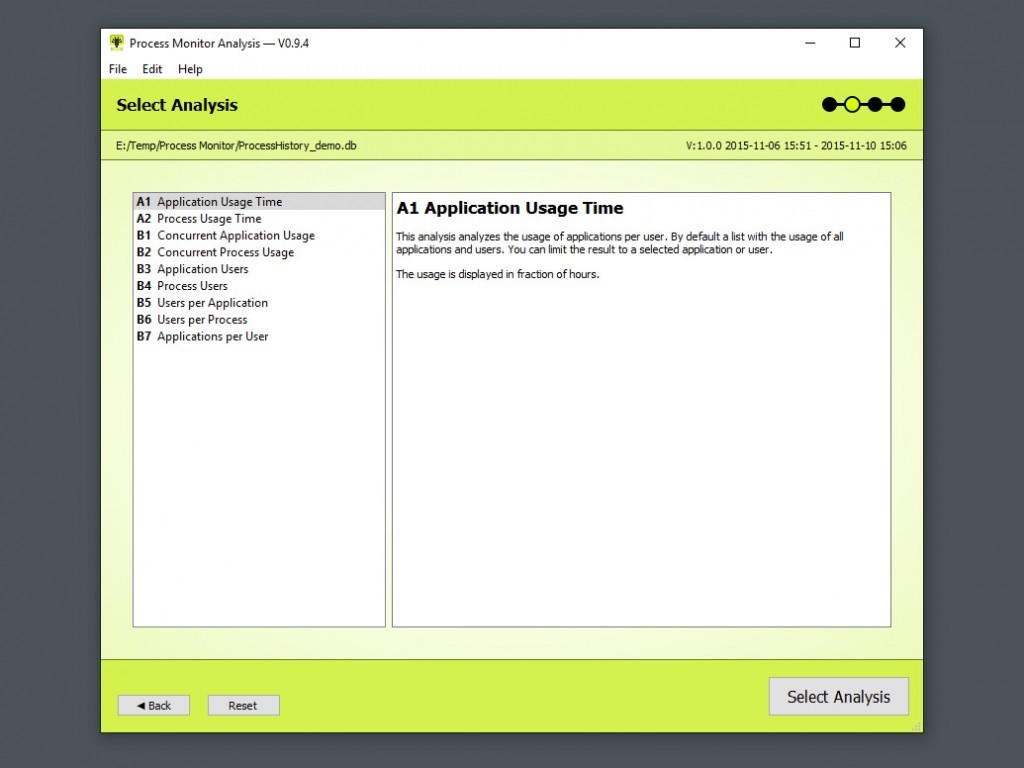Viewport: 1024px width, 768px height.
Task: Open the Edit menu
Action: [x=152, y=69]
